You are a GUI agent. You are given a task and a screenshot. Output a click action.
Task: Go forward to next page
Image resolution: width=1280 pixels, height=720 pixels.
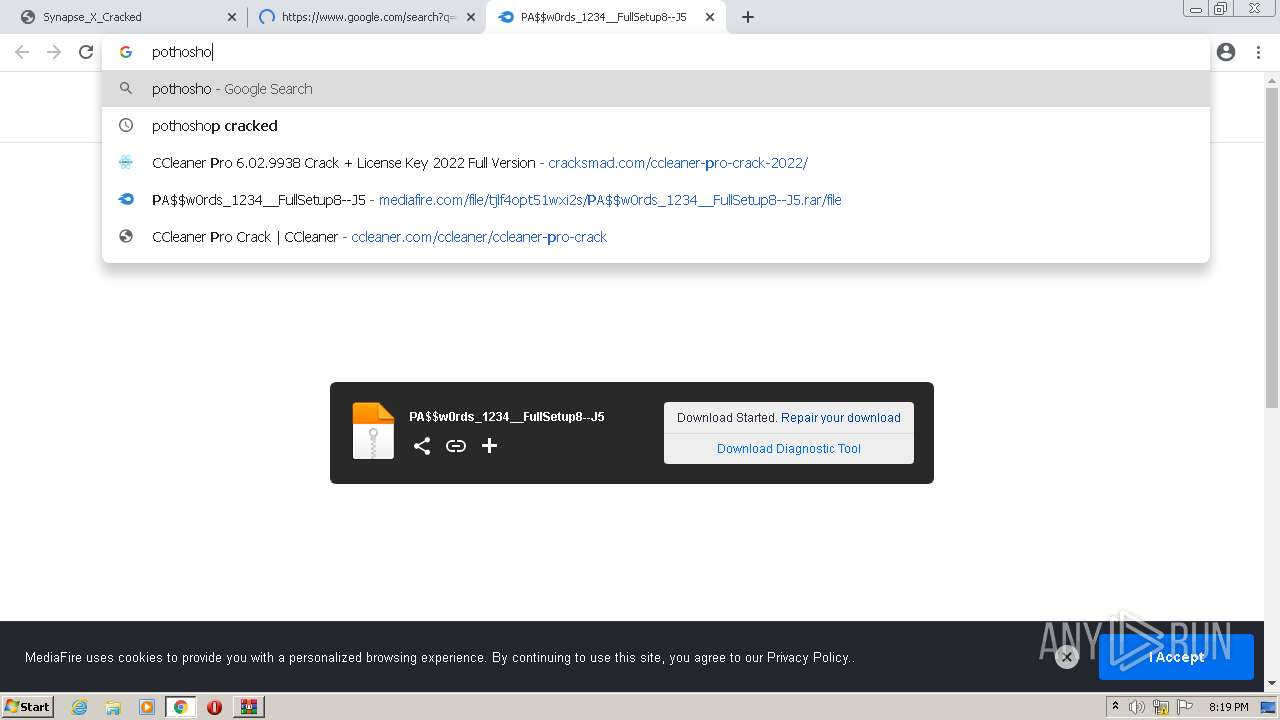(54, 52)
